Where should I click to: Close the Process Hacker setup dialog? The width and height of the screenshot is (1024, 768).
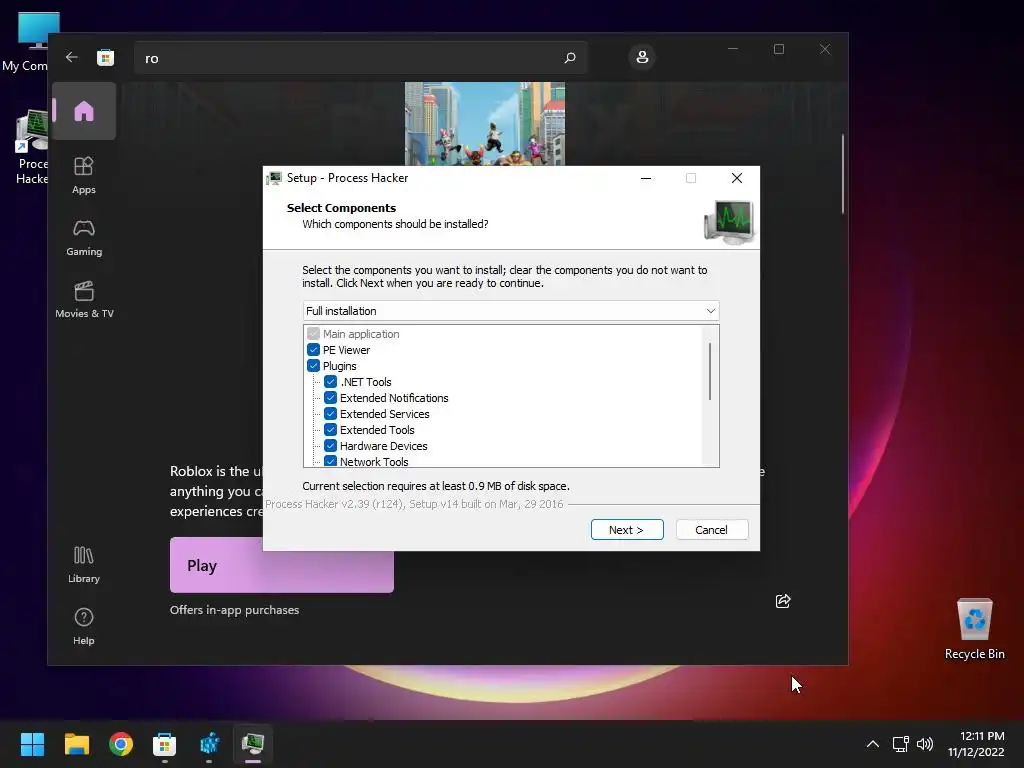(x=737, y=178)
